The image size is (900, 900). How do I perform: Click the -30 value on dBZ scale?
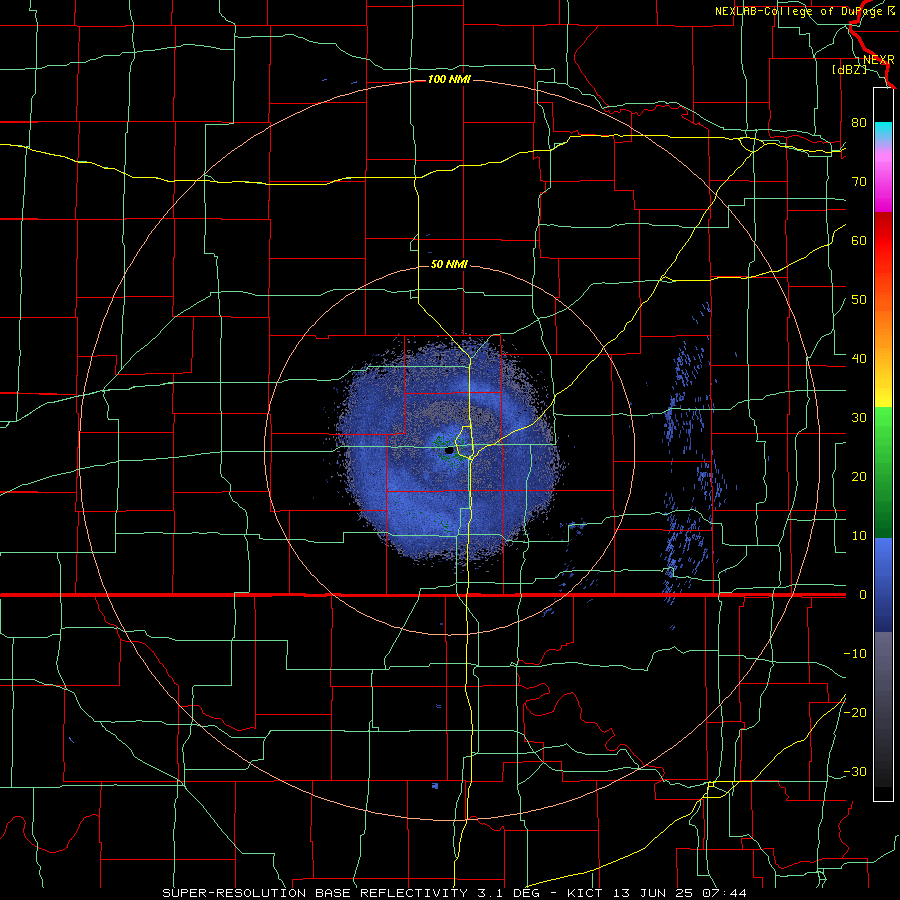(855, 772)
